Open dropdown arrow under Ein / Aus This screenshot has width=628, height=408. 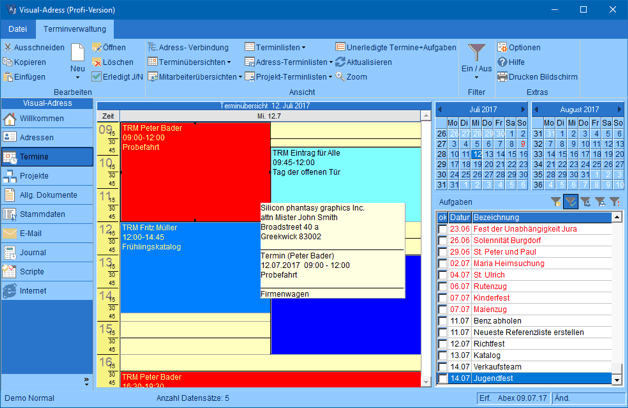[x=476, y=78]
